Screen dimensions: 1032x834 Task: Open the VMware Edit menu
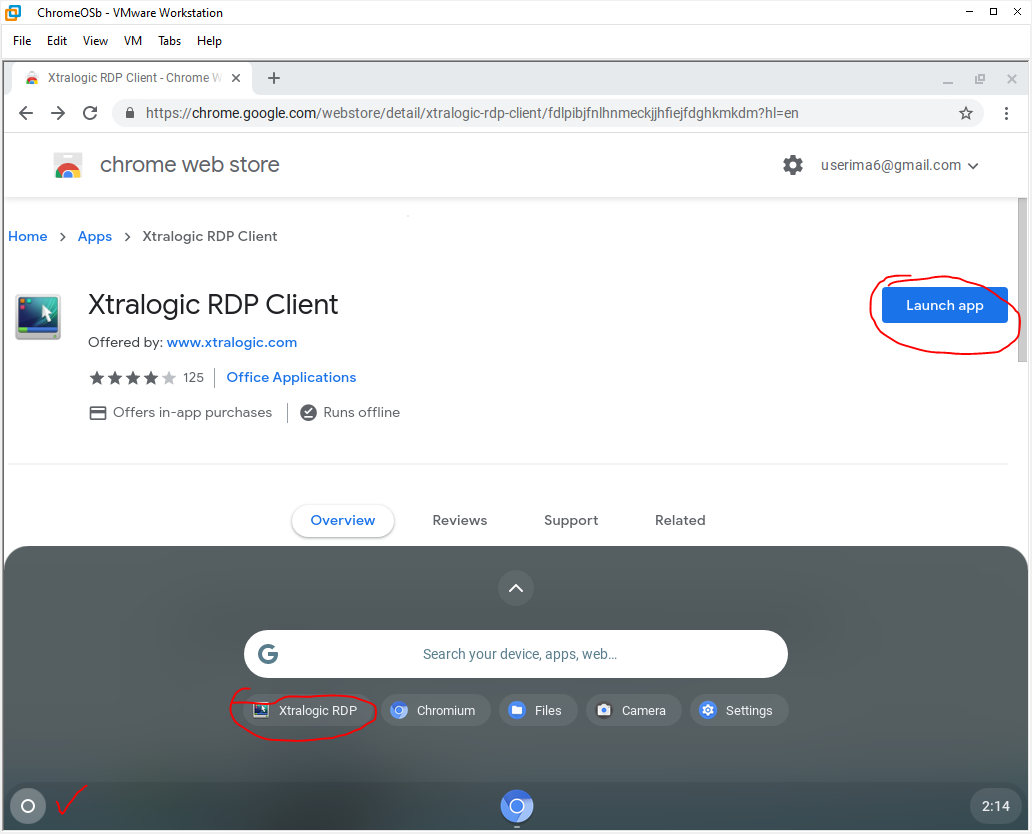(57, 41)
